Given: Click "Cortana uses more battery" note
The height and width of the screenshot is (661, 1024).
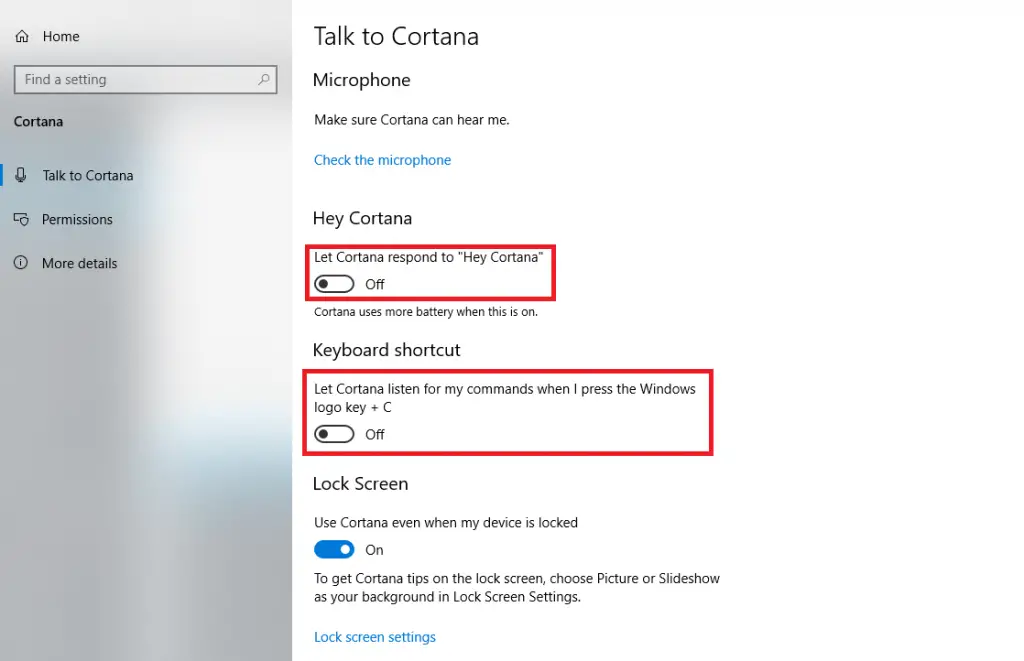Looking at the screenshot, I should click(x=426, y=312).
